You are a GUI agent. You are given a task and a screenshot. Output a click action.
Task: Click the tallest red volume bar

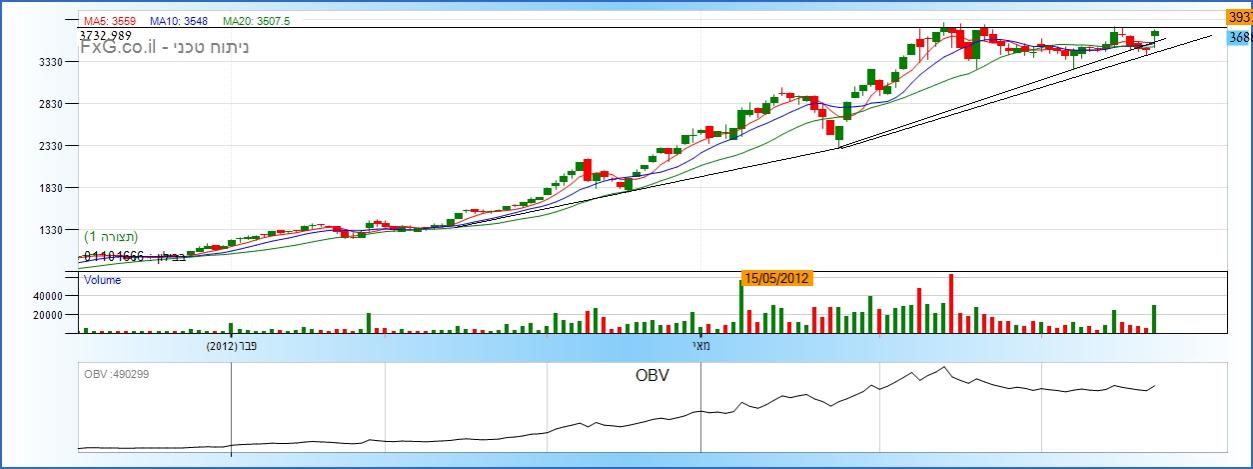951,303
